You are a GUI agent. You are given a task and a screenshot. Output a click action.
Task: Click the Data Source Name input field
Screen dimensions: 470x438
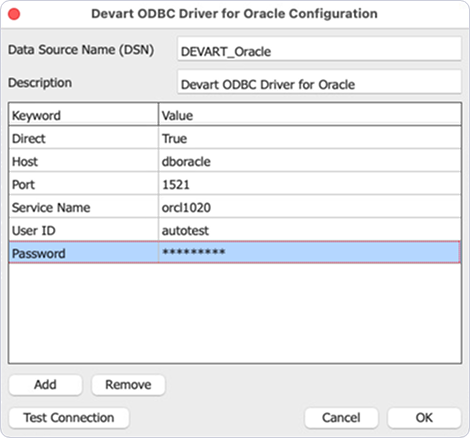point(319,49)
